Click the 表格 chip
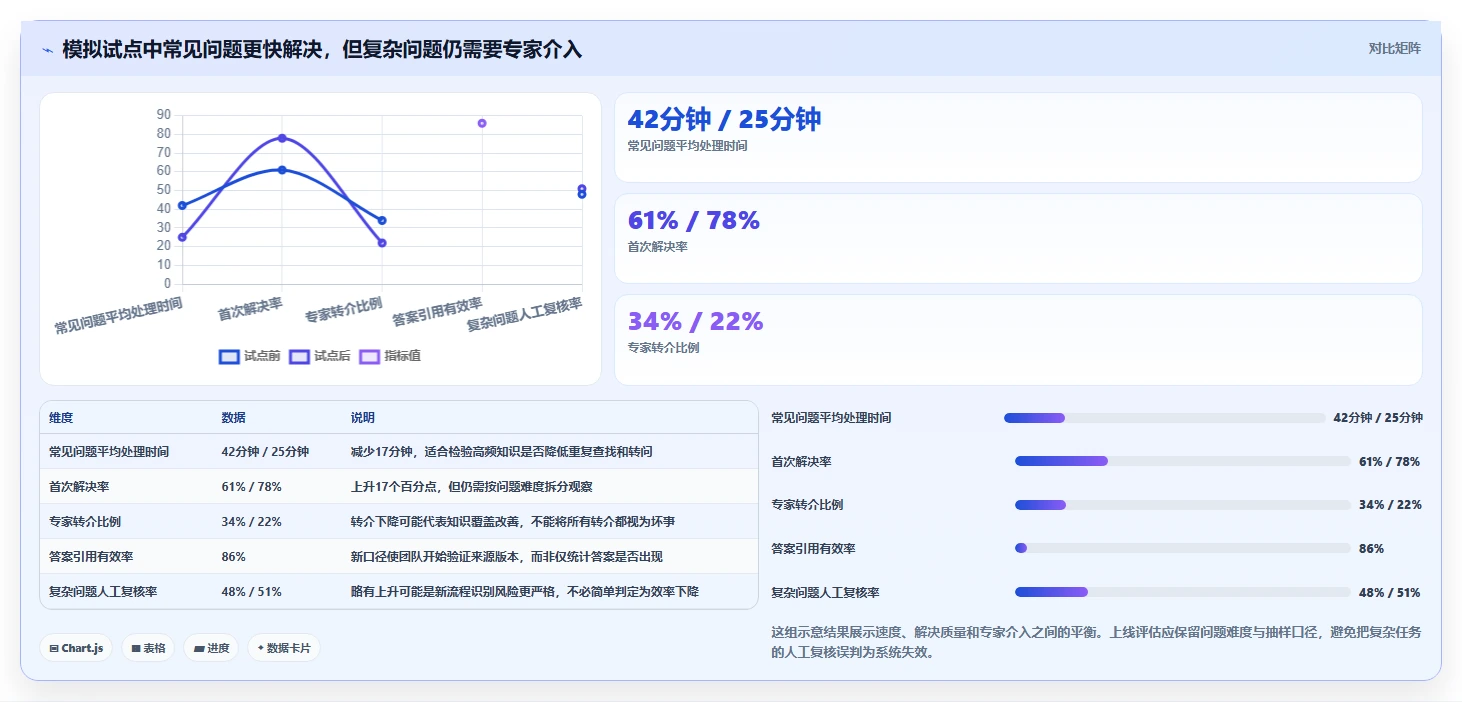 point(148,648)
